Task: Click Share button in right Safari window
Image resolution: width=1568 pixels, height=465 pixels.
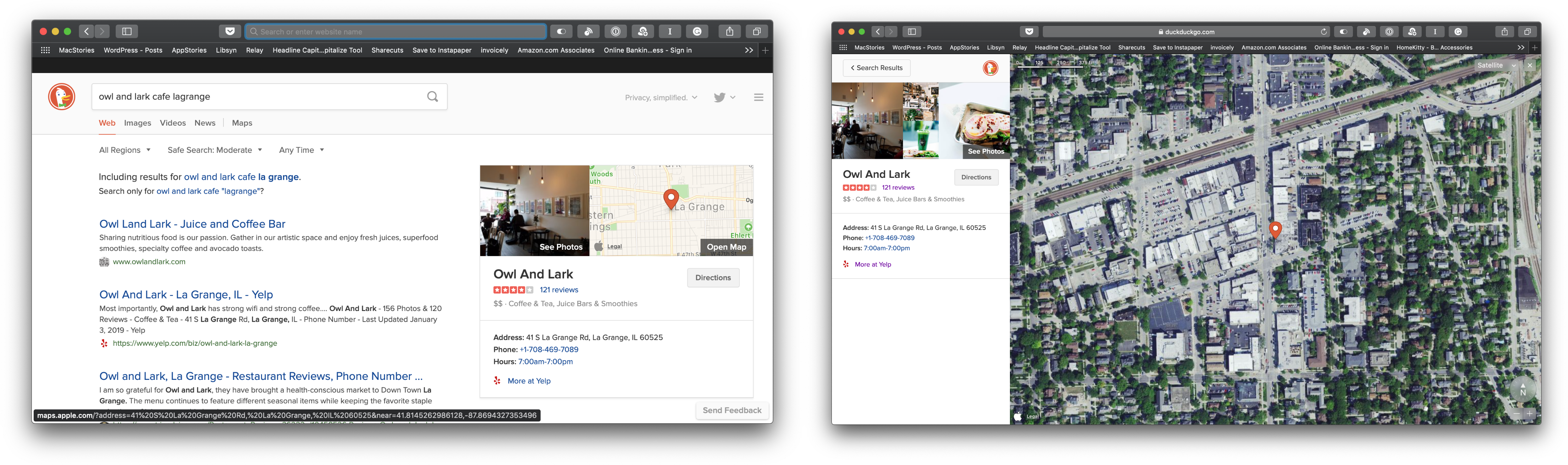Action: point(1504,32)
